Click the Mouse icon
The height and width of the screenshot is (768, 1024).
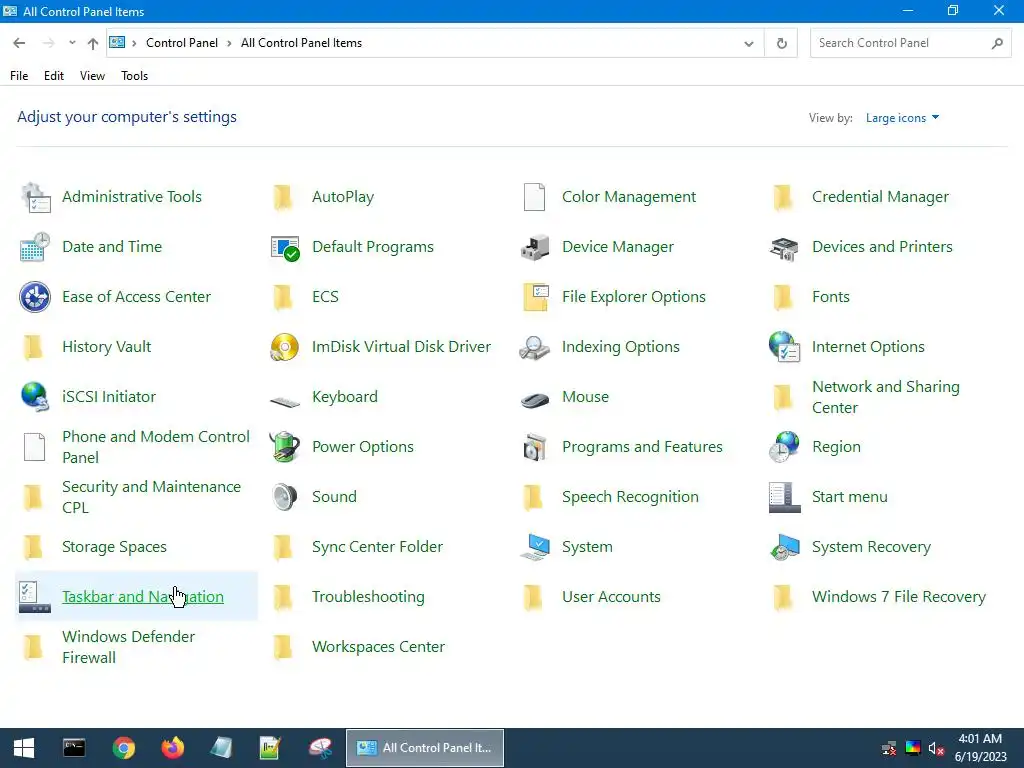pyautogui.click(x=535, y=398)
